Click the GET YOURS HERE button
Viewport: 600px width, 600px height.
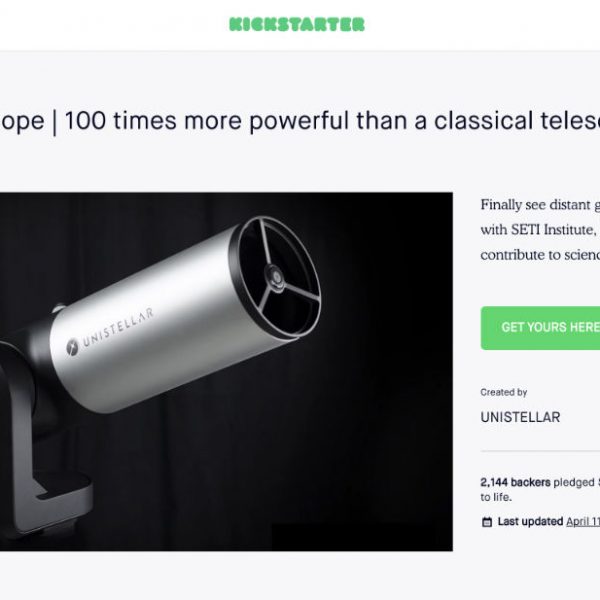pos(540,328)
